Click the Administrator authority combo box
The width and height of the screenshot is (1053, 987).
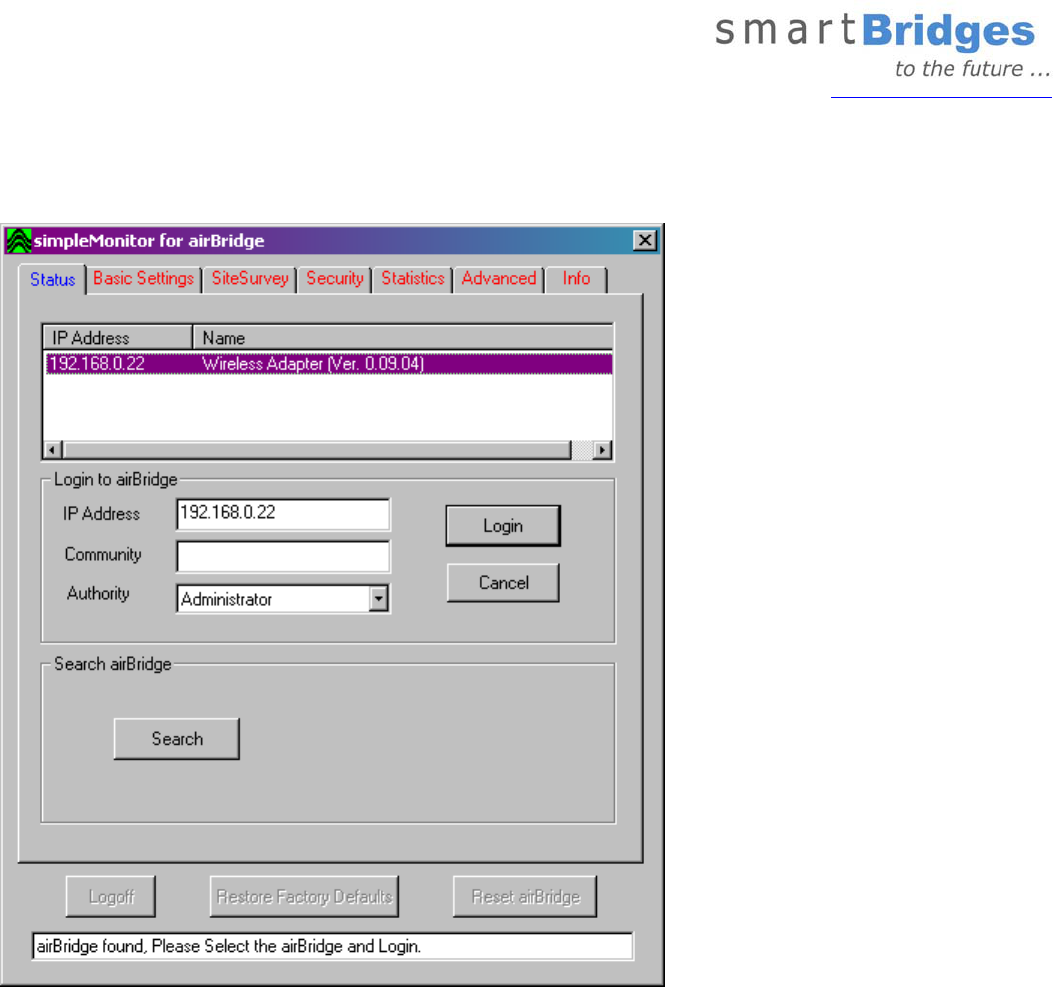coord(283,598)
